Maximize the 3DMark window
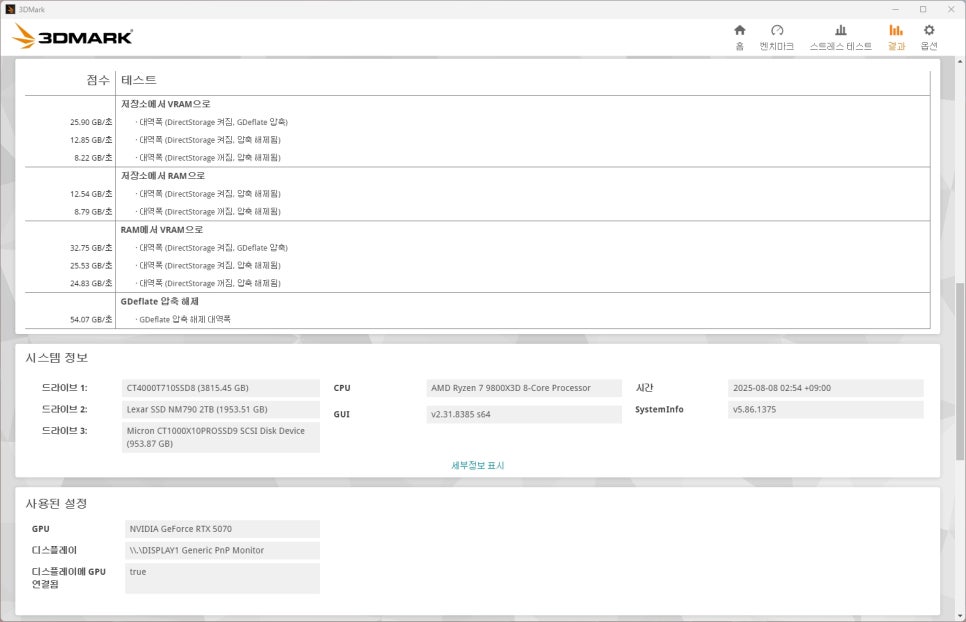The width and height of the screenshot is (966, 622). click(923, 9)
